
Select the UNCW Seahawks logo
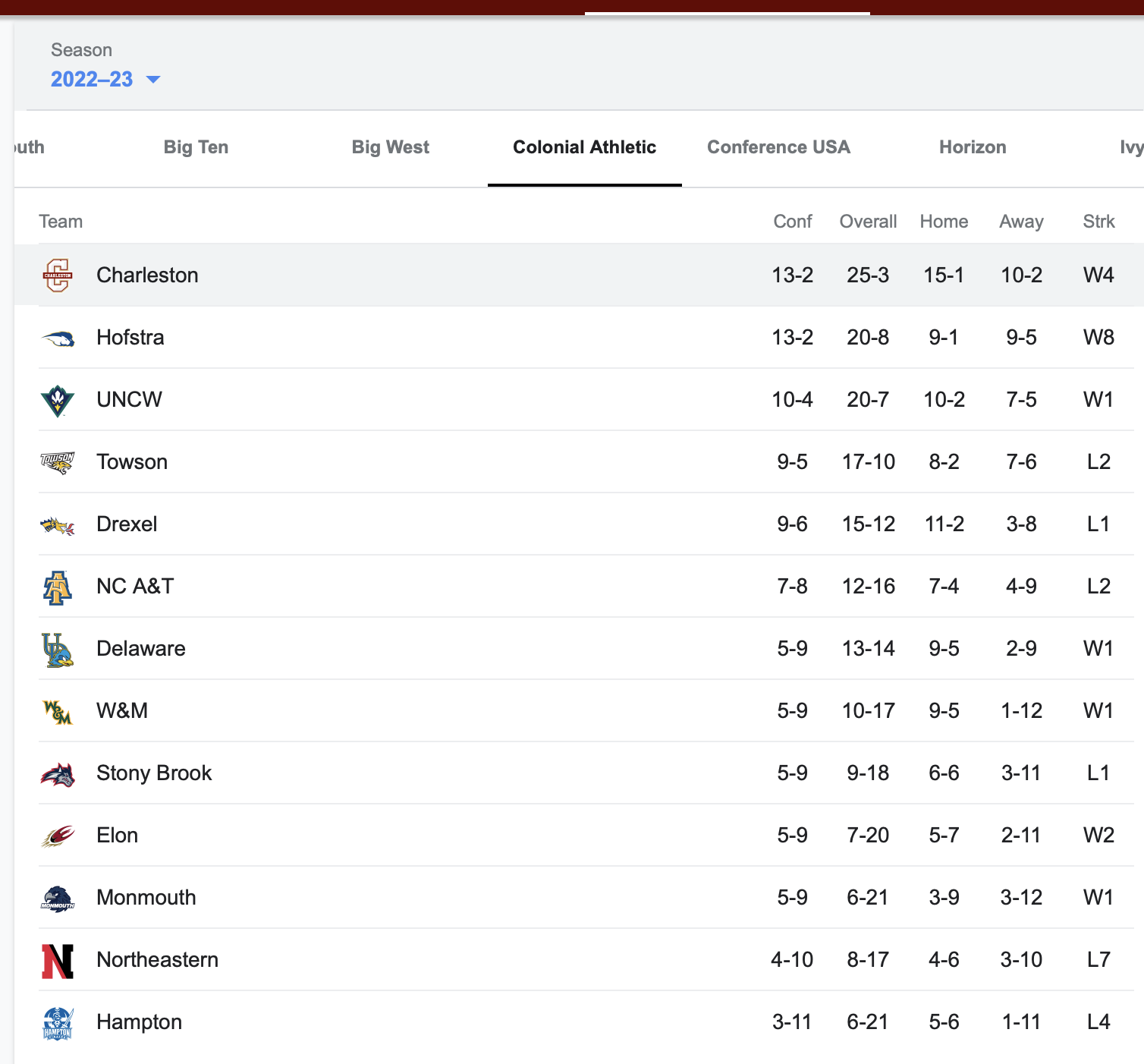click(58, 400)
